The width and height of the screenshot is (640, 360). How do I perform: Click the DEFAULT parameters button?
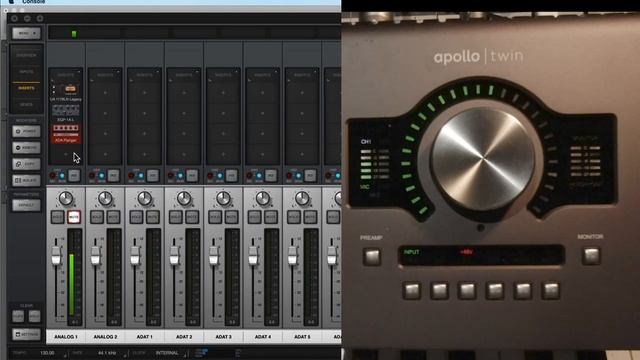[x=26, y=205]
